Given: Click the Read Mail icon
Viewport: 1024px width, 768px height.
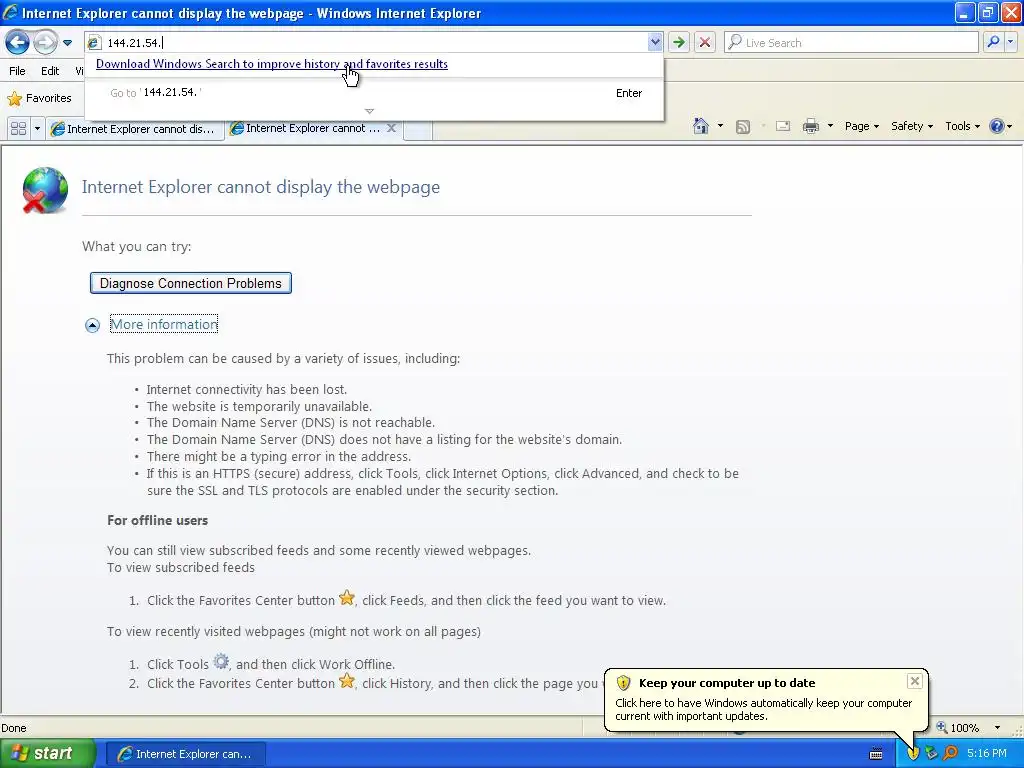Looking at the screenshot, I should tap(783, 127).
